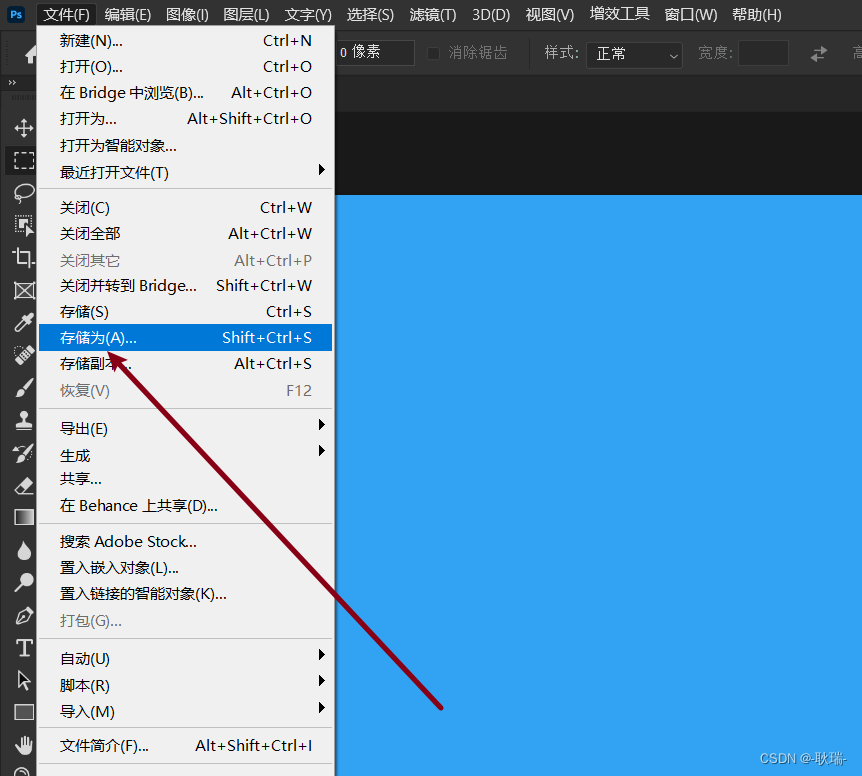Expand the 导出 submenu

pyautogui.click(x=186, y=428)
